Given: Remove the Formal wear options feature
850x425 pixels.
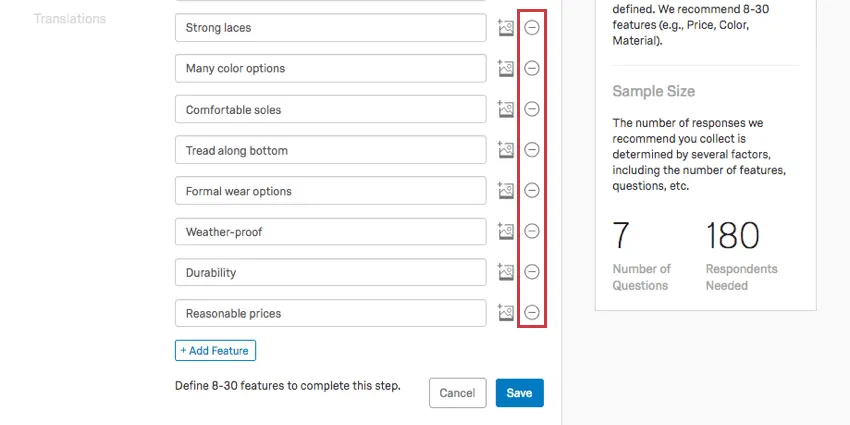Looking at the screenshot, I should coord(532,190).
